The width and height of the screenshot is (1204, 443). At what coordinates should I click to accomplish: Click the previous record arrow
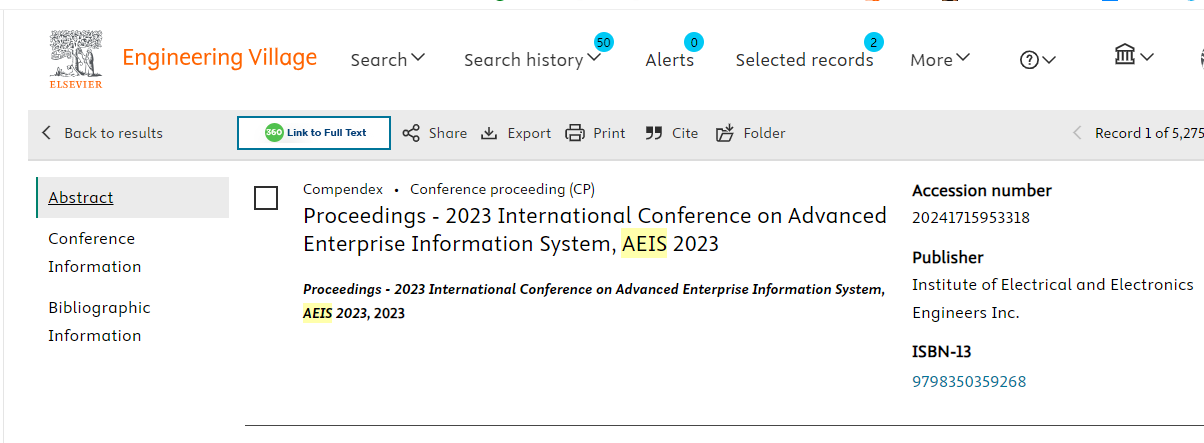pyautogui.click(x=1077, y=133)
